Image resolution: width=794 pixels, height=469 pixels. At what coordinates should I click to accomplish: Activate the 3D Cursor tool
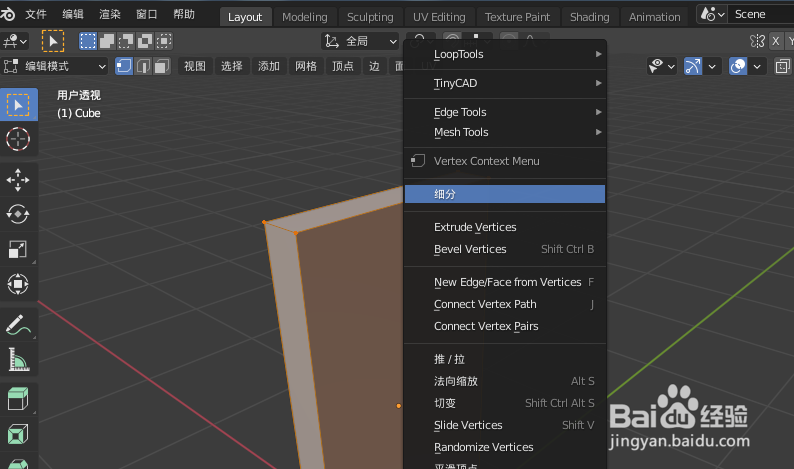tap(18, 139)
